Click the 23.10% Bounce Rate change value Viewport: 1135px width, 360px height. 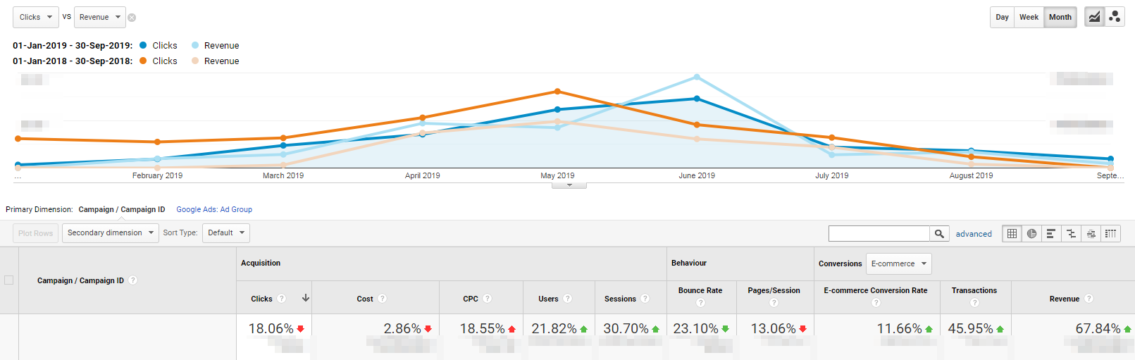point(697,328)
